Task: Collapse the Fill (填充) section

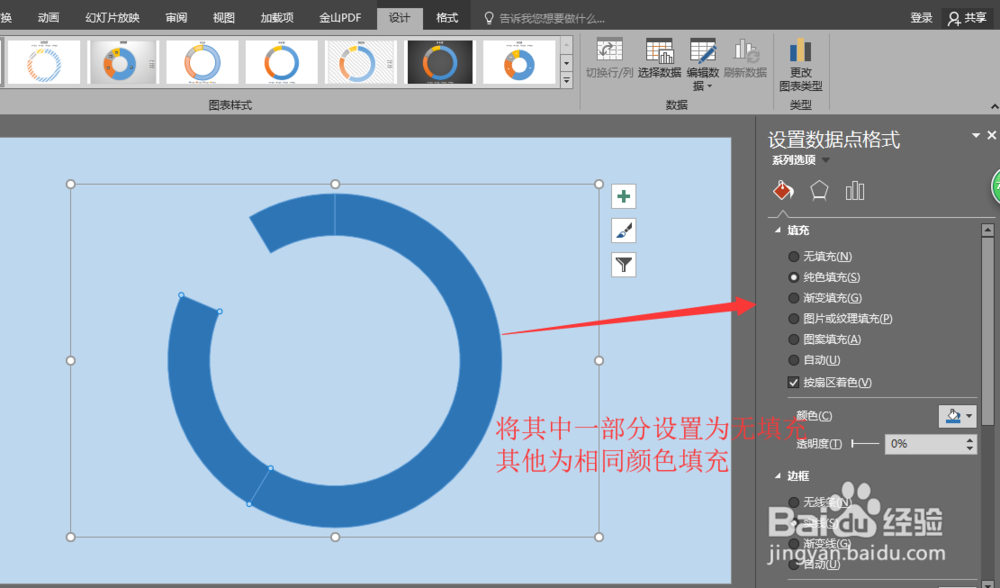Action: tap(777, 230)
